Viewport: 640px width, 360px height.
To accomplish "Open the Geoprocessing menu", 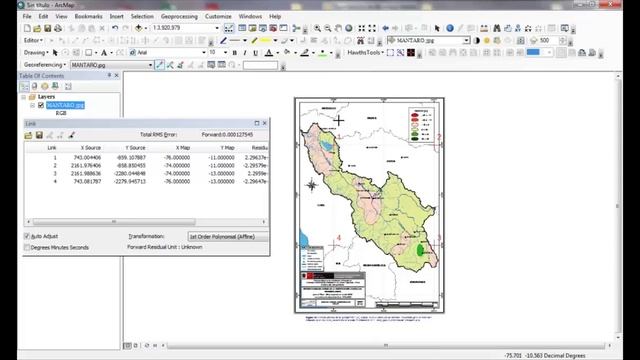I will pos(179,16).
